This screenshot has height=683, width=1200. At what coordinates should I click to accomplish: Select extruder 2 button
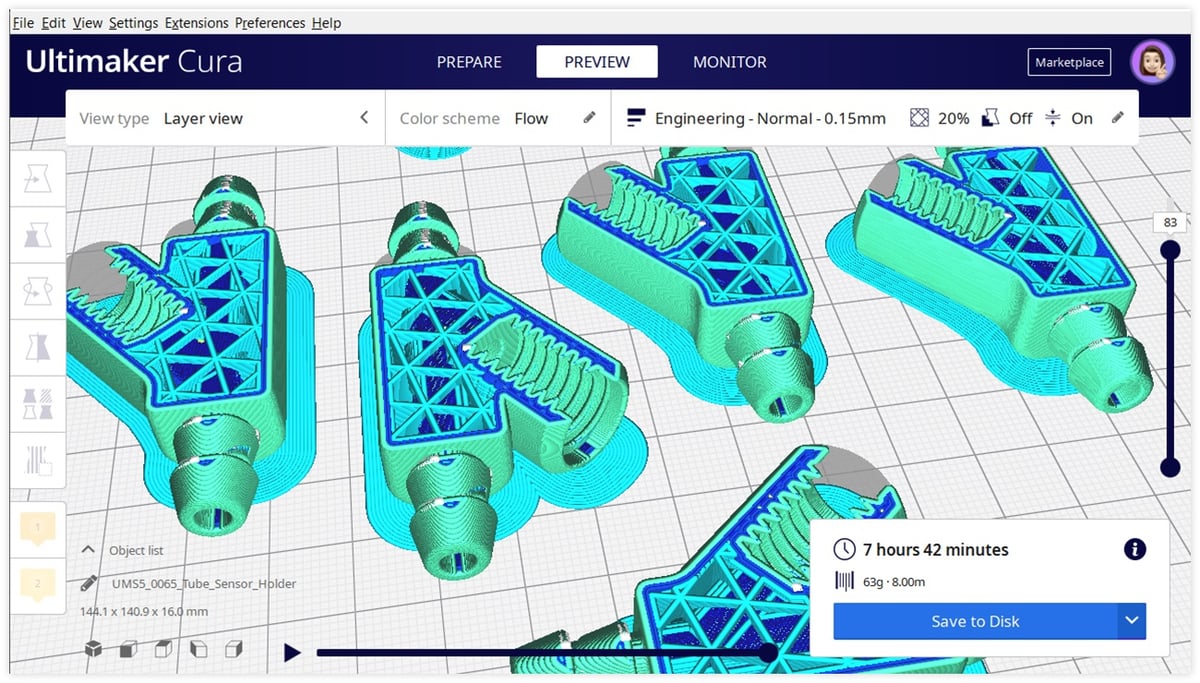pos(38,584)
